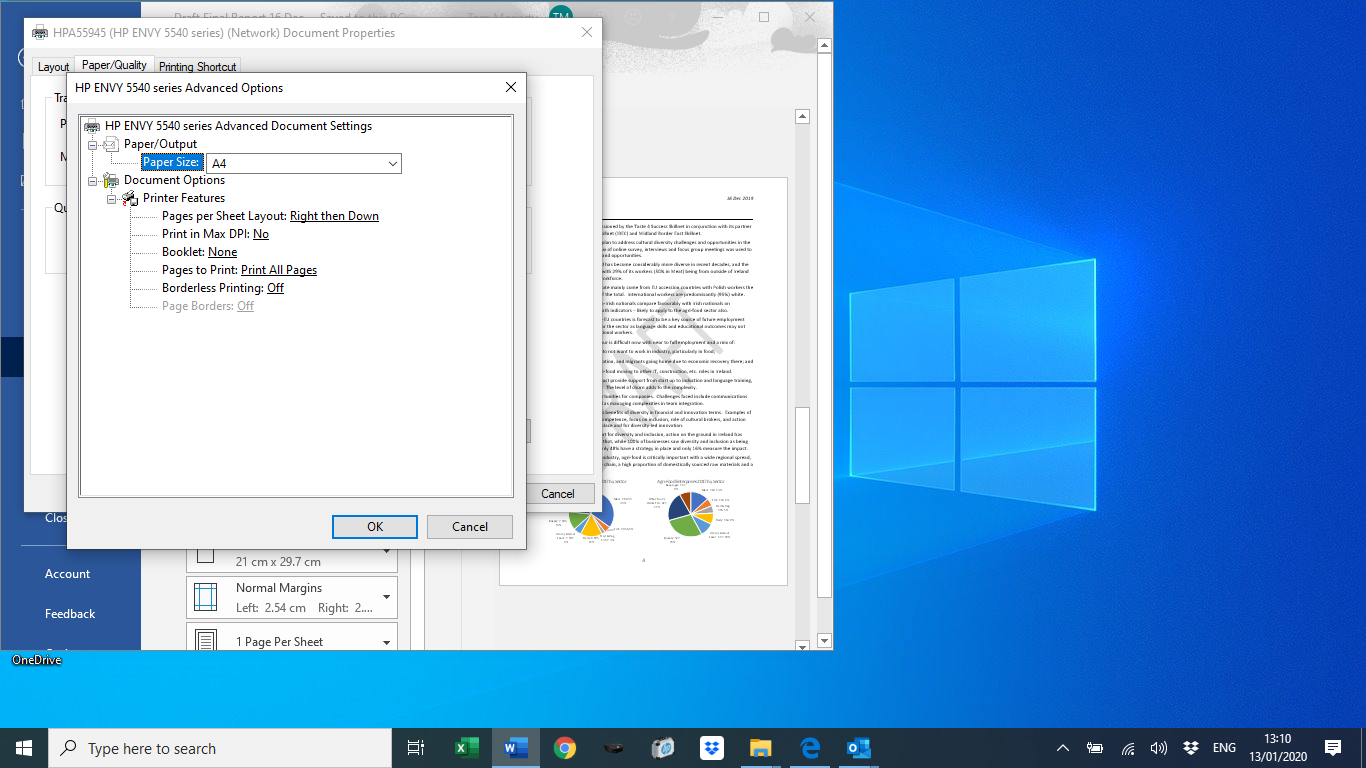Open Outlook from the taskbar
The width and height of the screenshot is (1366, 768).
point(859,748)
